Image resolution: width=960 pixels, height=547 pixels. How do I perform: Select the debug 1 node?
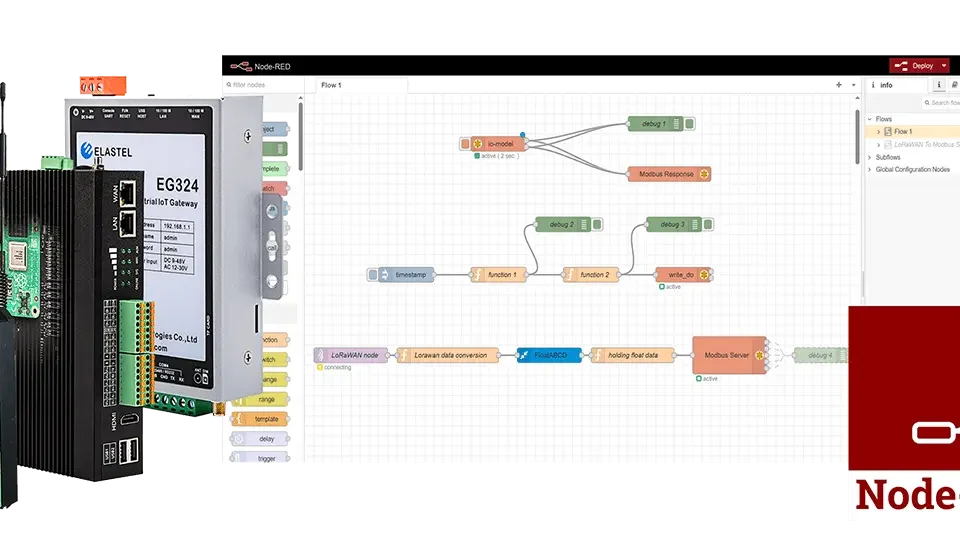pos(655,124)
